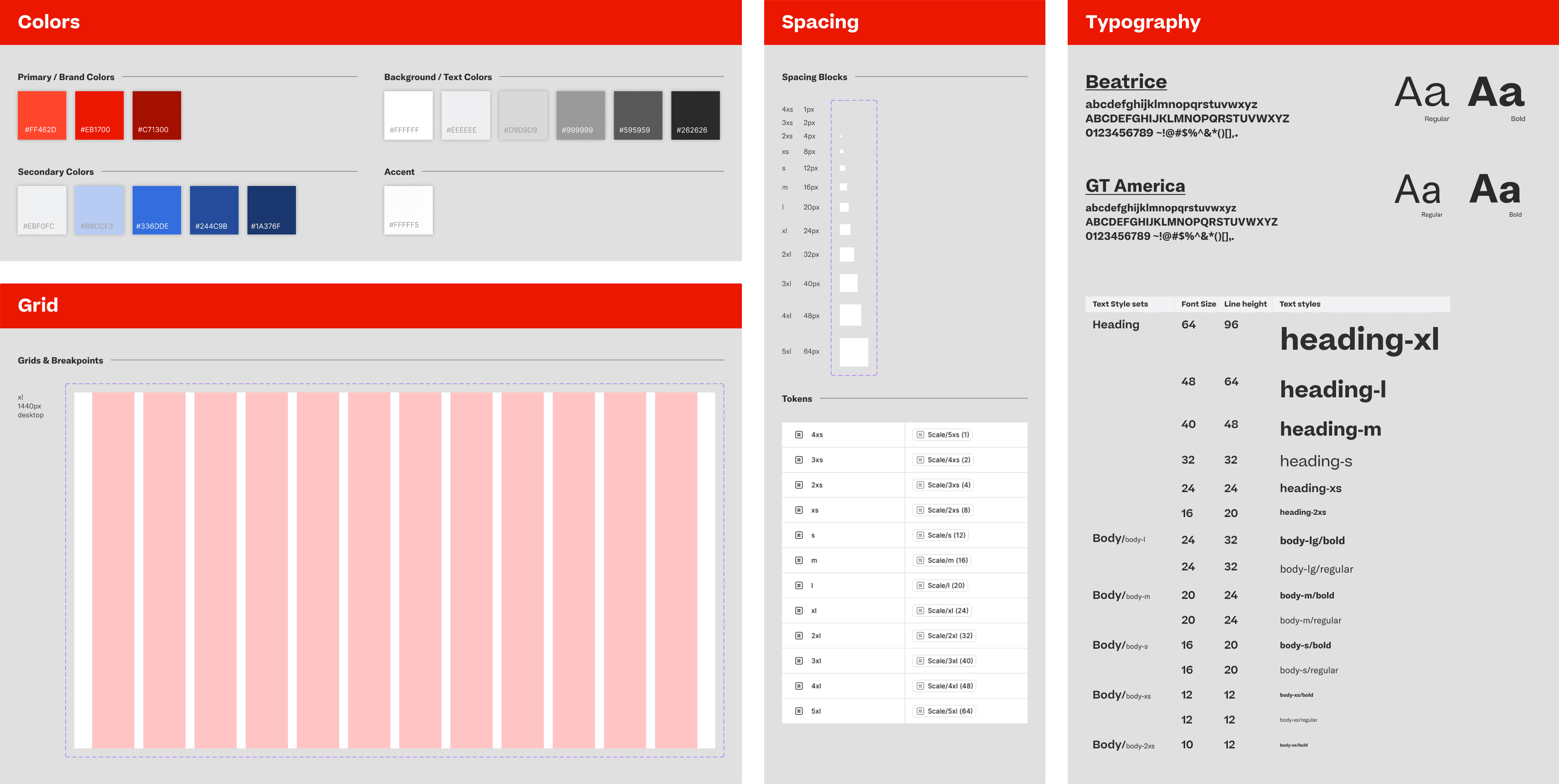1559x784 pixels.
Task: Click the Line height column header
Action: point(1245,304)
